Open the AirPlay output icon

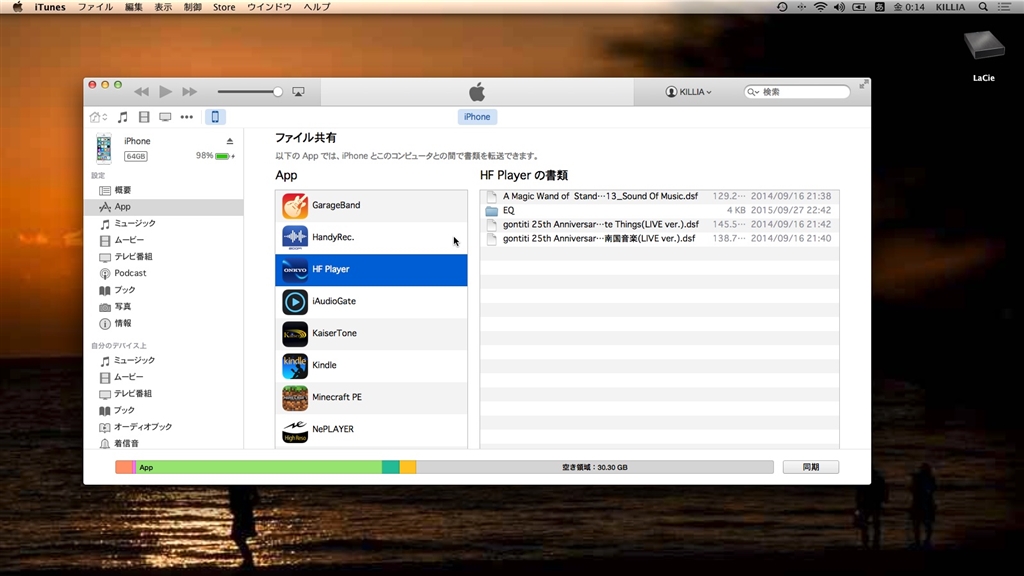(x=298, y=92)
